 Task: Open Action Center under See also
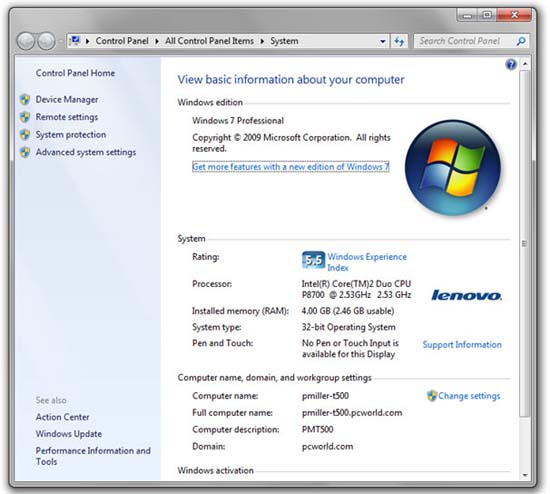pos(62,417)
